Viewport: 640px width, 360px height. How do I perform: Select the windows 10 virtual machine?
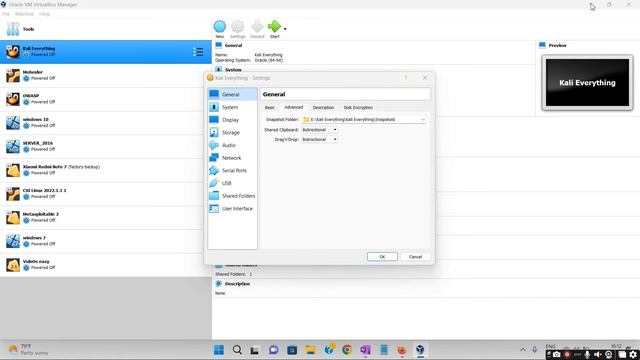click(106, 122)
